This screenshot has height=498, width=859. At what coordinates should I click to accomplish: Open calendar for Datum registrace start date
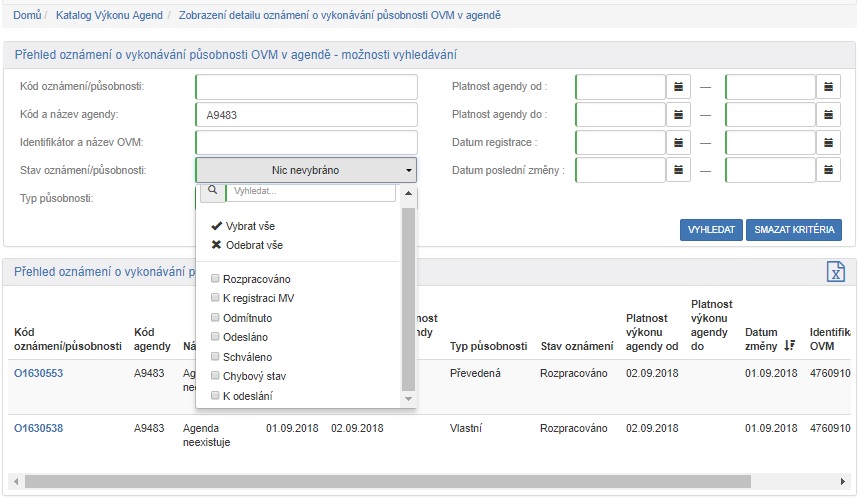click(678, 143)
